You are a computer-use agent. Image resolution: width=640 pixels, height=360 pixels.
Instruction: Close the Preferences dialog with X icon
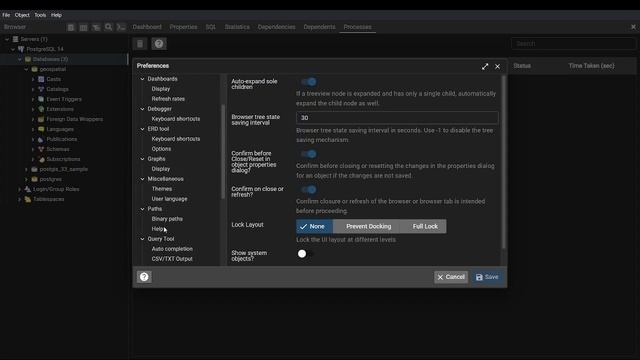click(498, 67)
